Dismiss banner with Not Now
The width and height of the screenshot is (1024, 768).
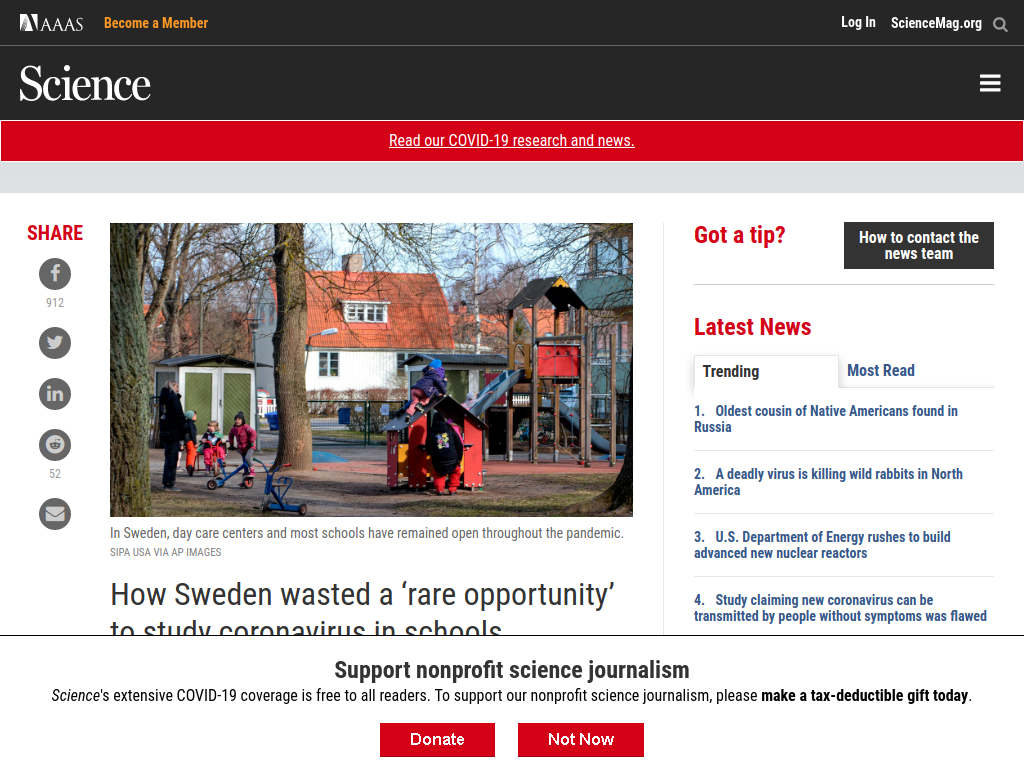[581, 739]
